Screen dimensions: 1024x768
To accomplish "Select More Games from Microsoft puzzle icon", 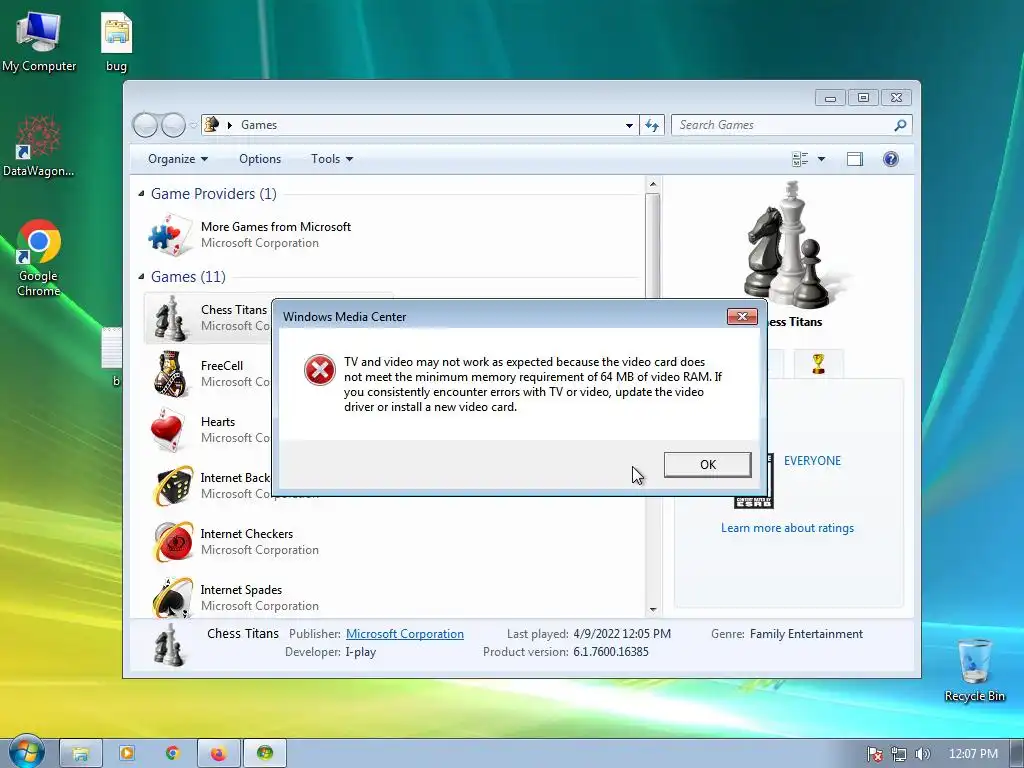I will [170, 234].
